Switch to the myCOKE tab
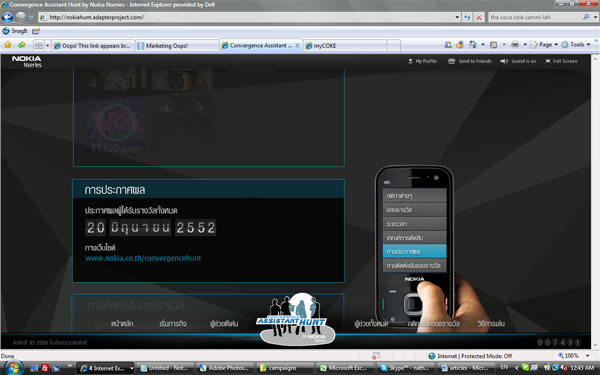This screenshot has width=600, height=375. tap(345, 46)
